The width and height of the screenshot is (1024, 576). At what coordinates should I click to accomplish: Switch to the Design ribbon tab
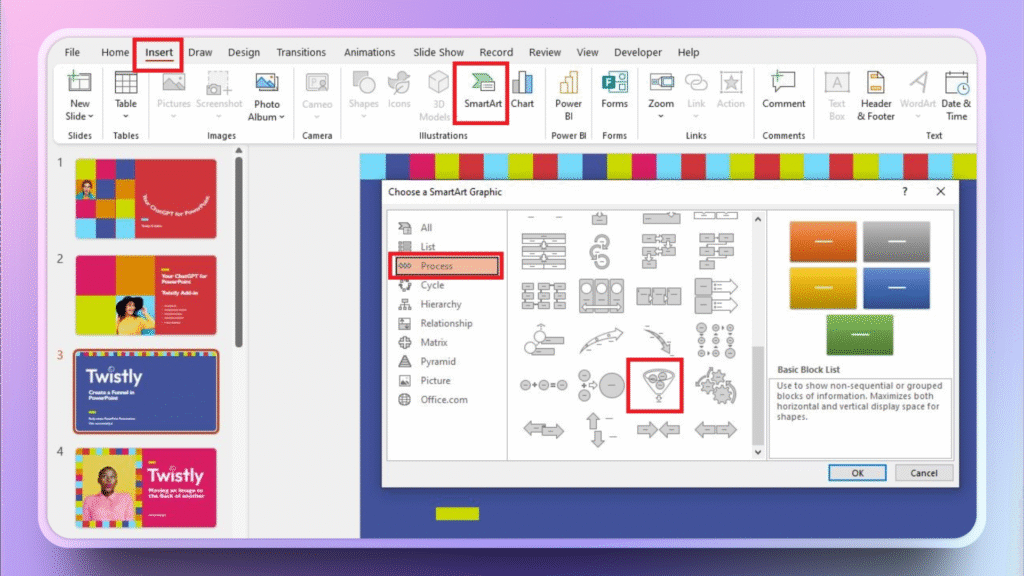pos(243,53)
